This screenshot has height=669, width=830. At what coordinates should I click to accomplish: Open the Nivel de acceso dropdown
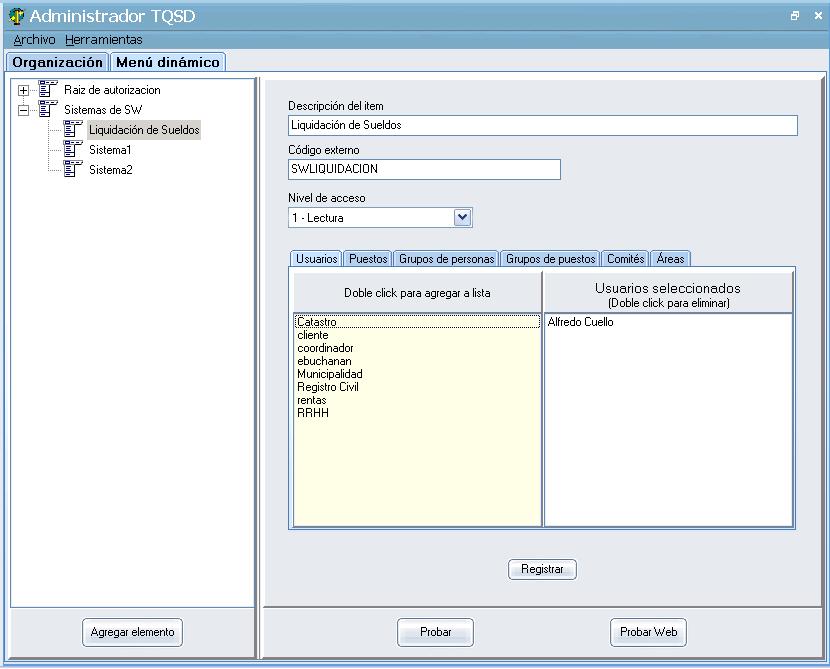(x=462, y=217)
